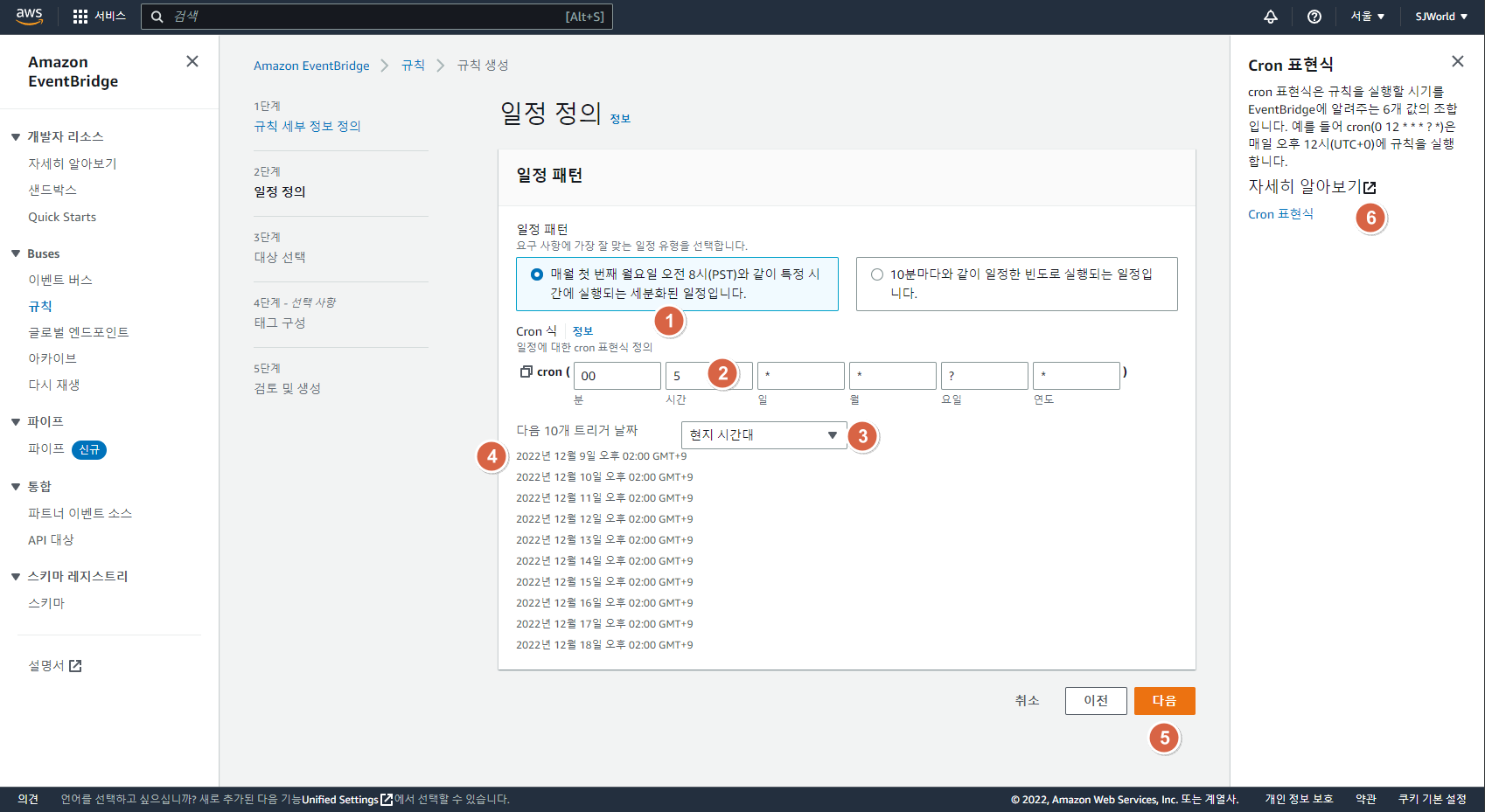The height and width of the screenshot is (812, 1485).
Task: Open 자세히 알아보기 external link icon
Action: (1370, 187)
